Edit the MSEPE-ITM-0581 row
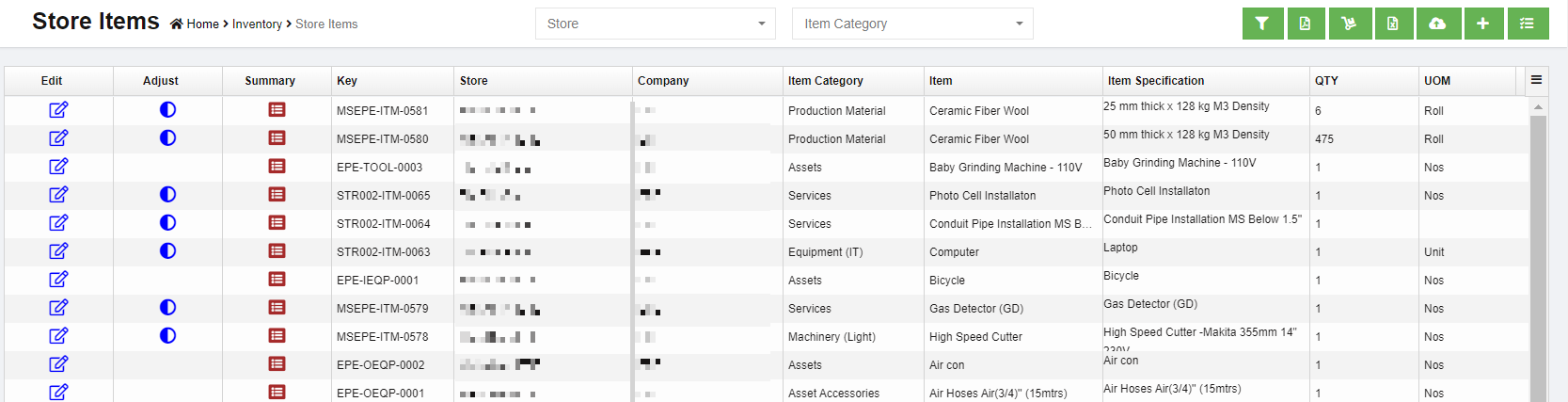 click(x=58, y=110)
